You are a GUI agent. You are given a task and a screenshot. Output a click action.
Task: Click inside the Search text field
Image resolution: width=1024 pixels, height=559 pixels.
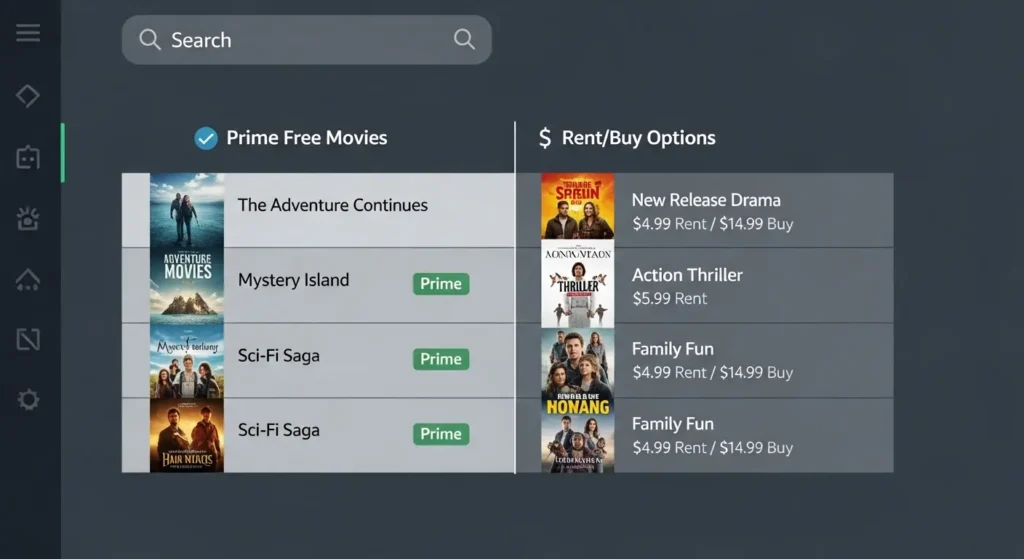300,40
